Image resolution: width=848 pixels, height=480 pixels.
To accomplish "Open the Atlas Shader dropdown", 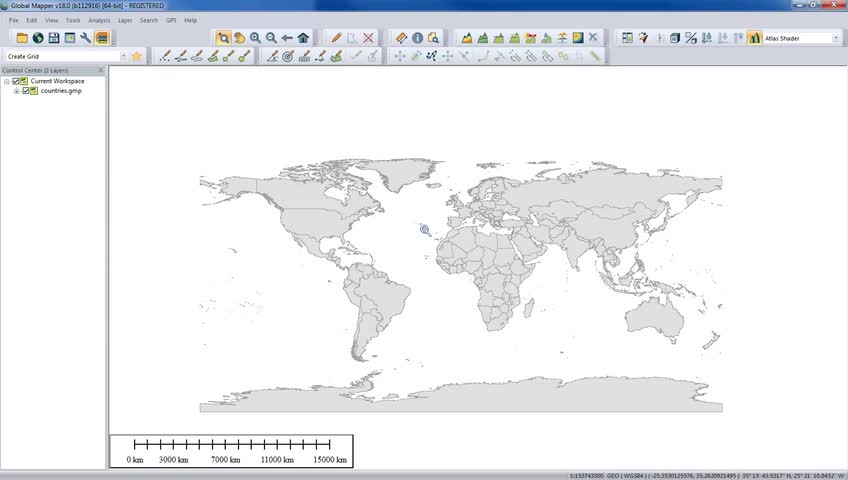I will click(x=836, y=38).
